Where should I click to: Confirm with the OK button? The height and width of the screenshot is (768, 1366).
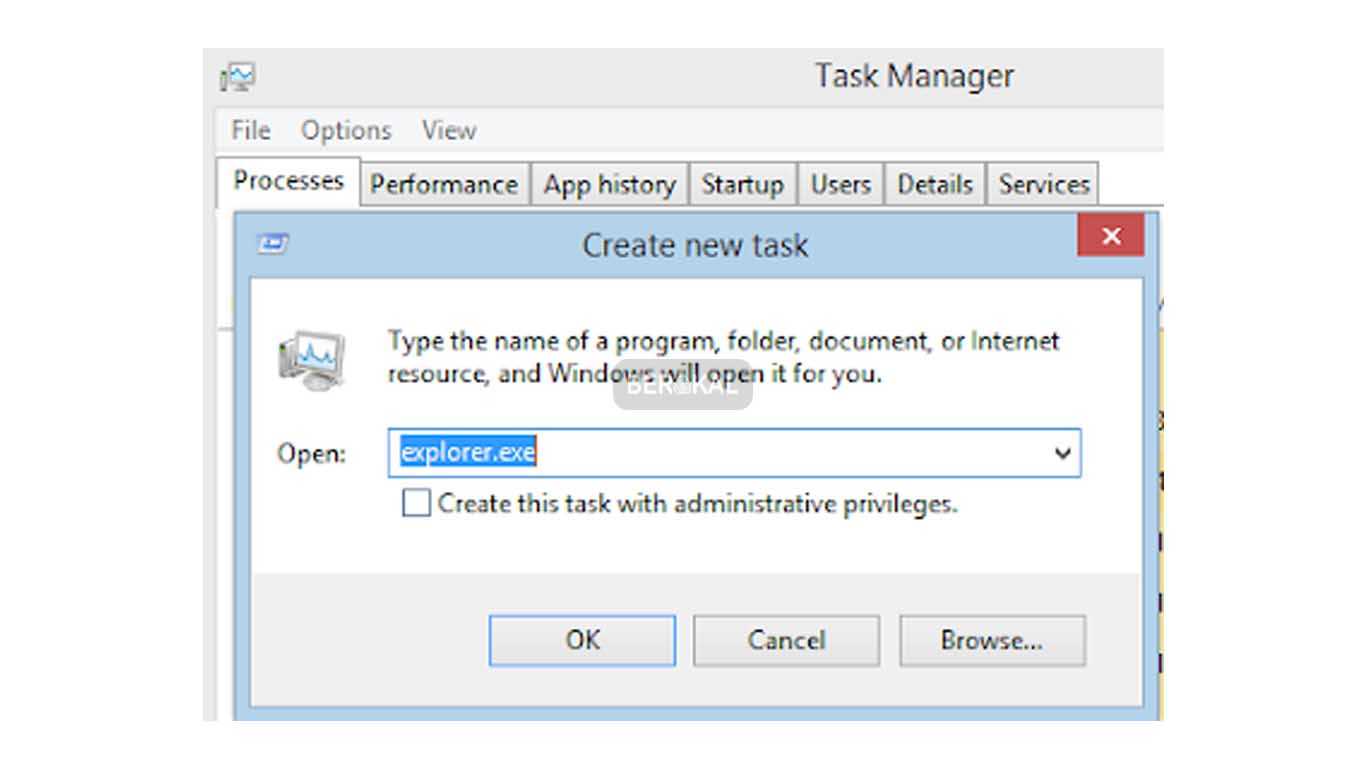(582, 640)
